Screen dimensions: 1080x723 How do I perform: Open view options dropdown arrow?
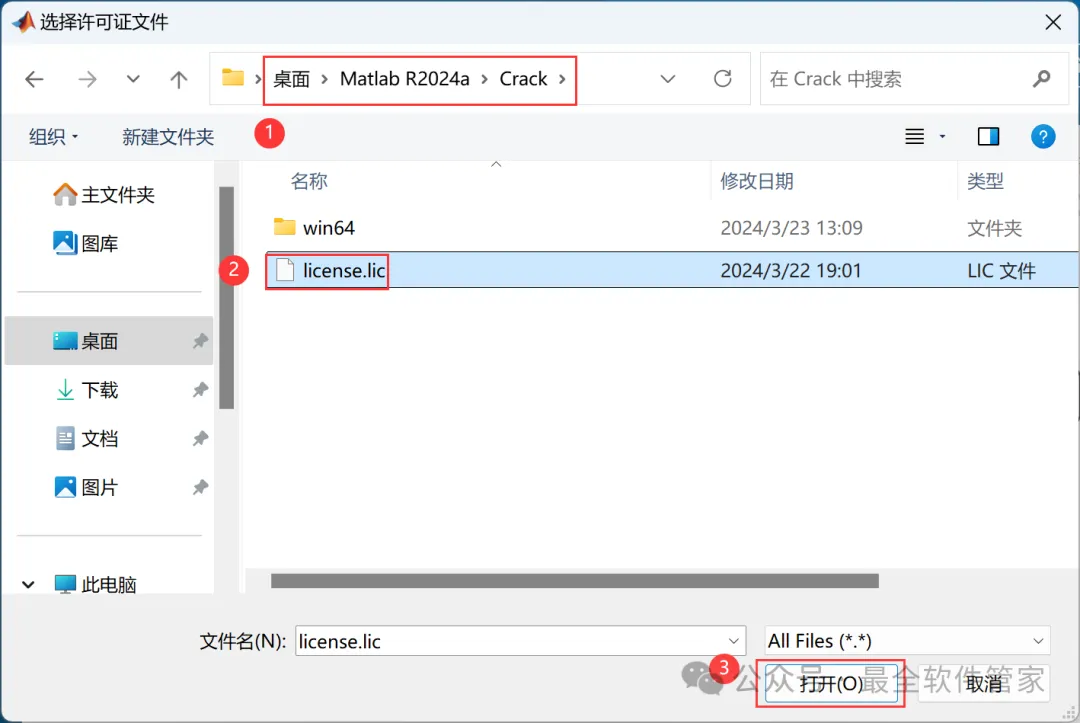[942, 136]
